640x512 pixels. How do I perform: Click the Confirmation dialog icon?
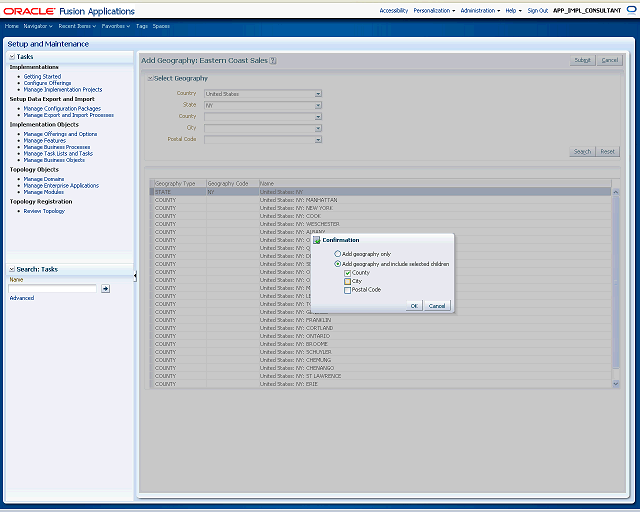pyautogui.click(x=317, y=240)
